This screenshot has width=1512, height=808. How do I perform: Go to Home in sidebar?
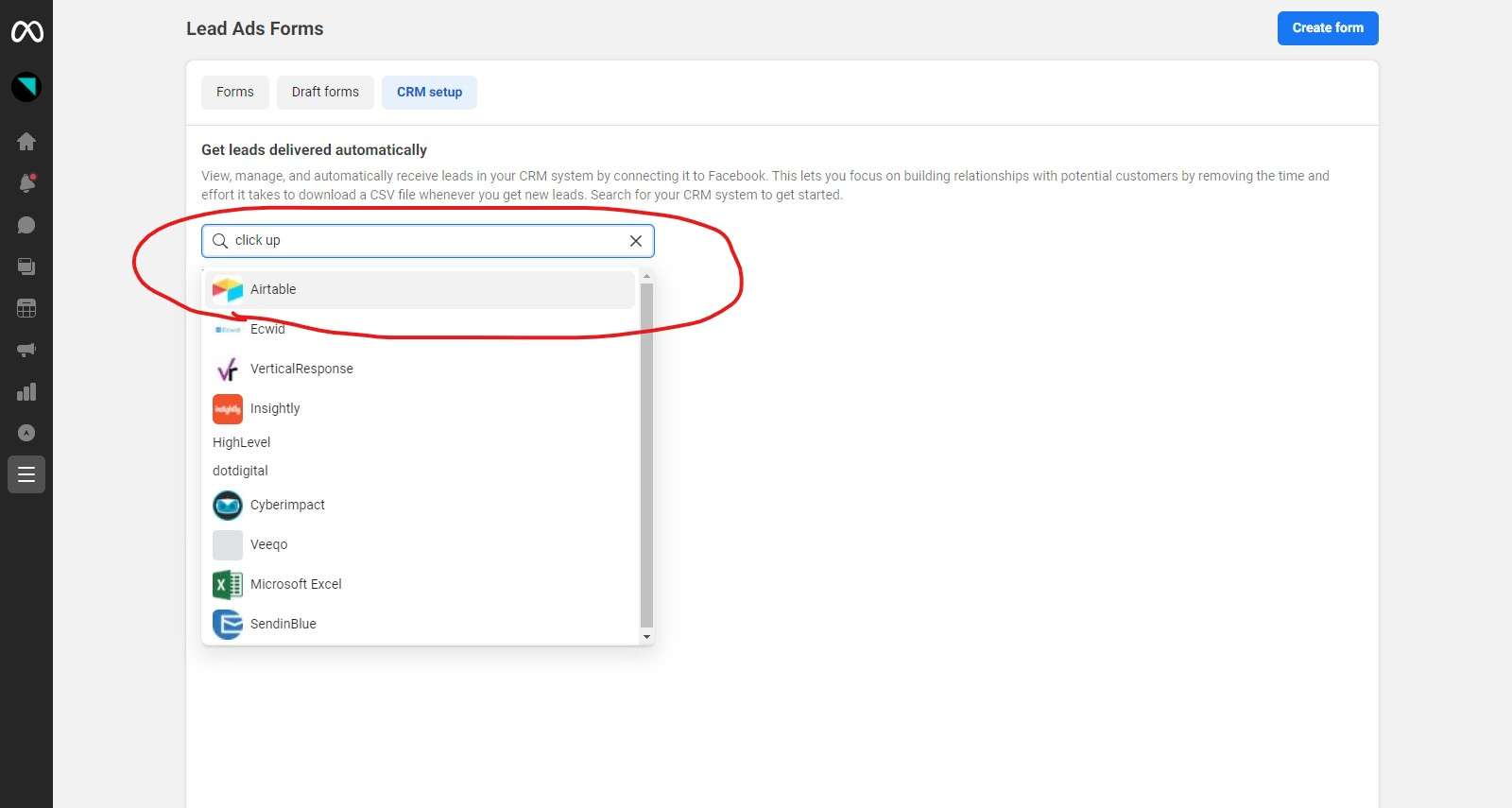point(26,142)
